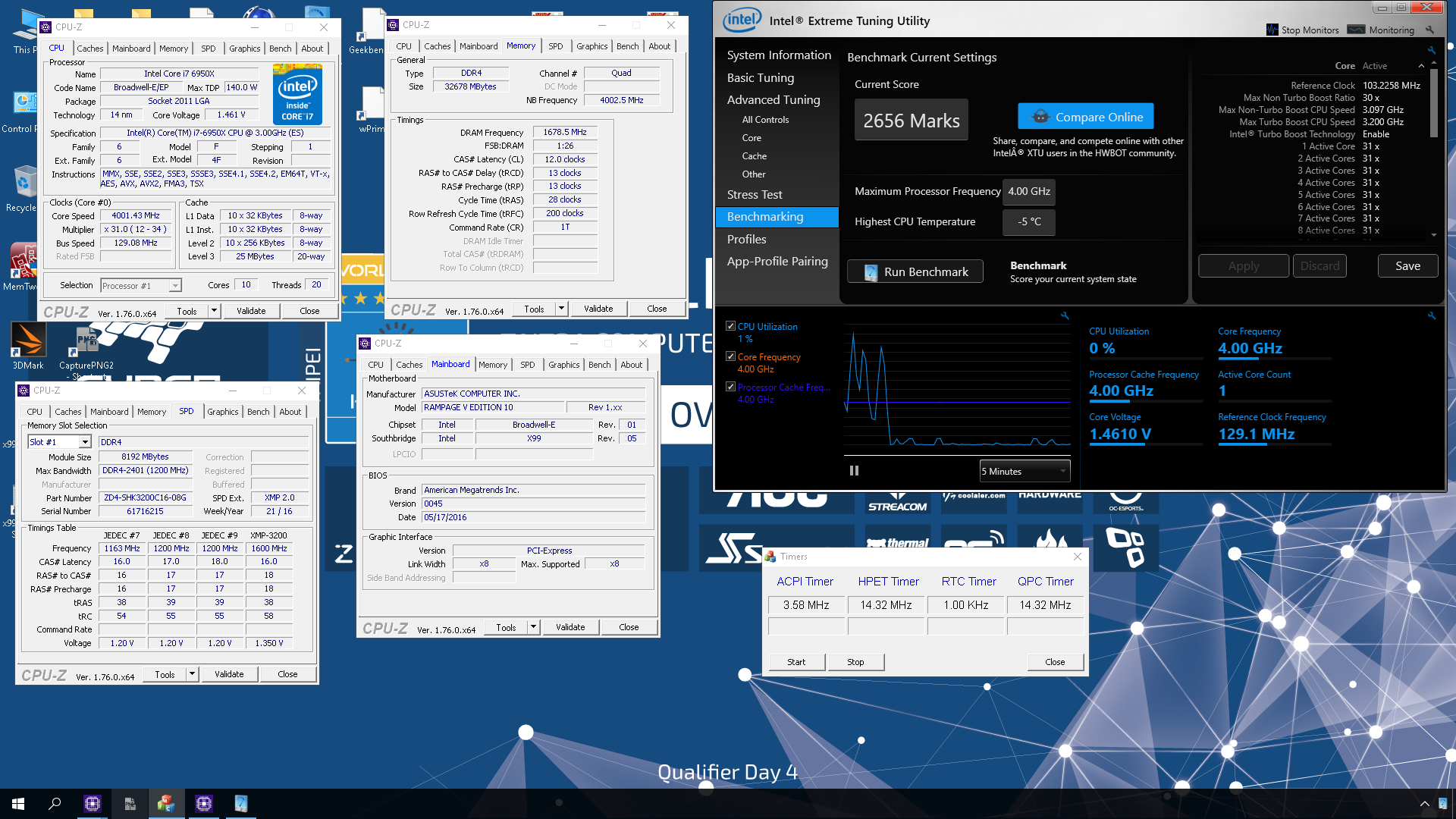Open Monitoring view icon in XTU
Image resolution: width=1456 pixels, height=819 pixels.
click(x=1357, y=30)
